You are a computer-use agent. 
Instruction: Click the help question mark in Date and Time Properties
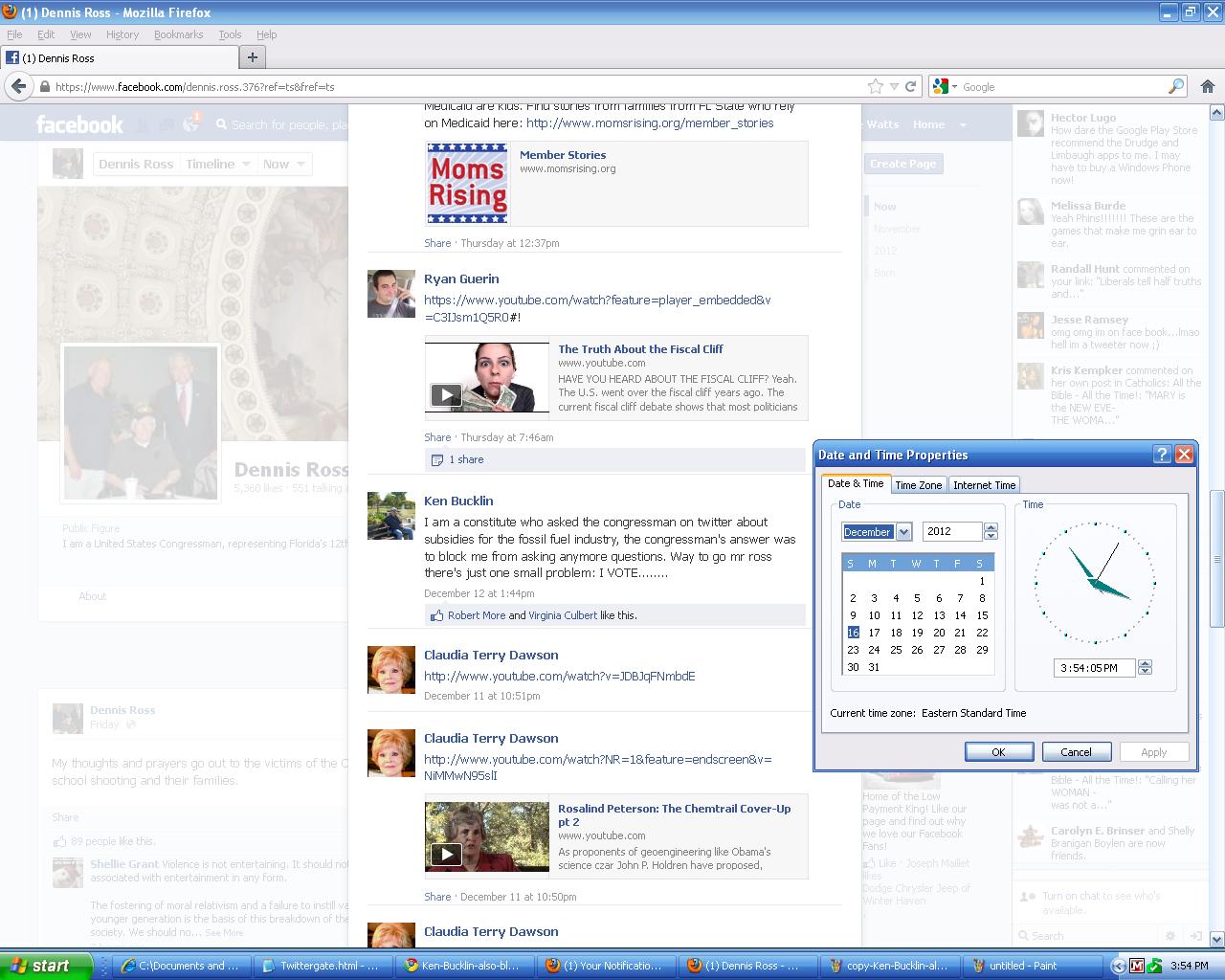(1162, 455)
